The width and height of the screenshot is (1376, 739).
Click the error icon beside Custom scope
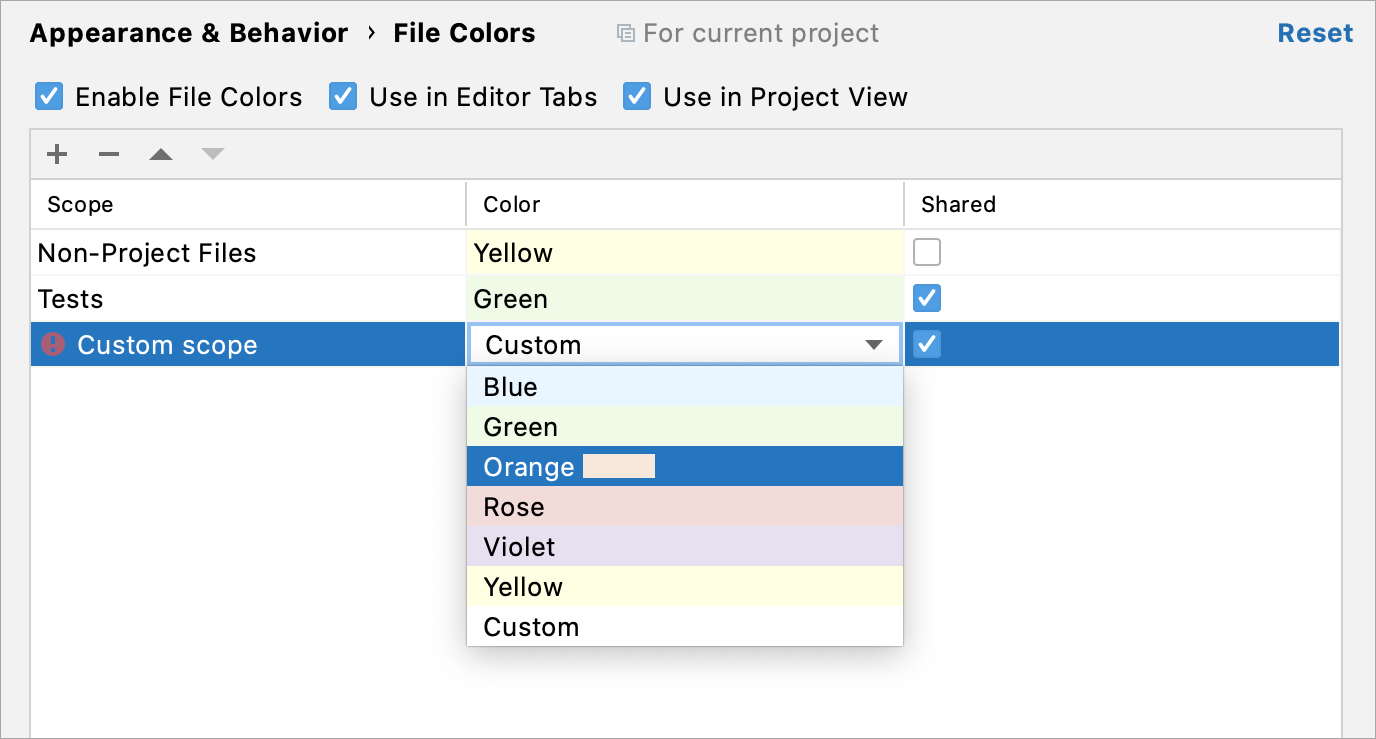point(53,345)
